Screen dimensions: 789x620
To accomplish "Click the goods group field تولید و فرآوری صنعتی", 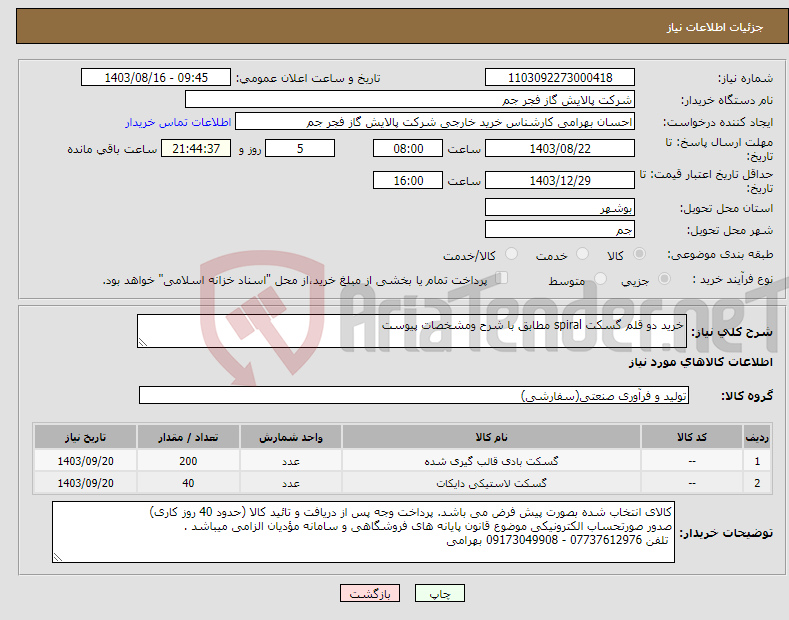I will tap(414, 396).
